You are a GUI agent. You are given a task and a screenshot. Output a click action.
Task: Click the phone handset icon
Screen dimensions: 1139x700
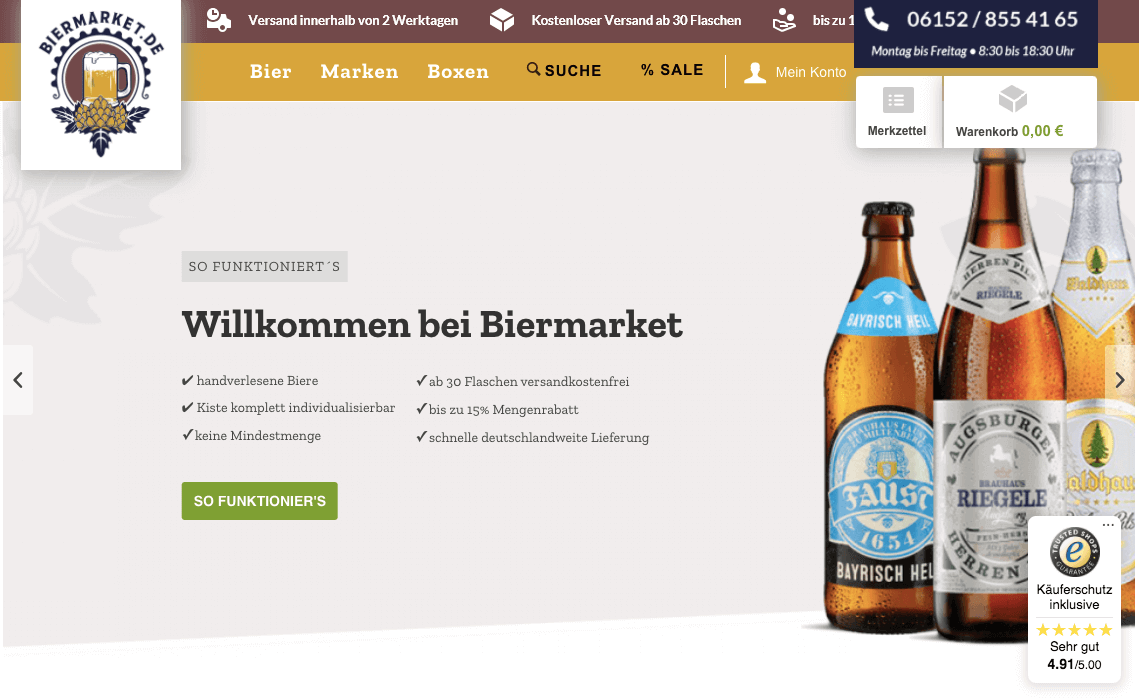click(877, 20)
